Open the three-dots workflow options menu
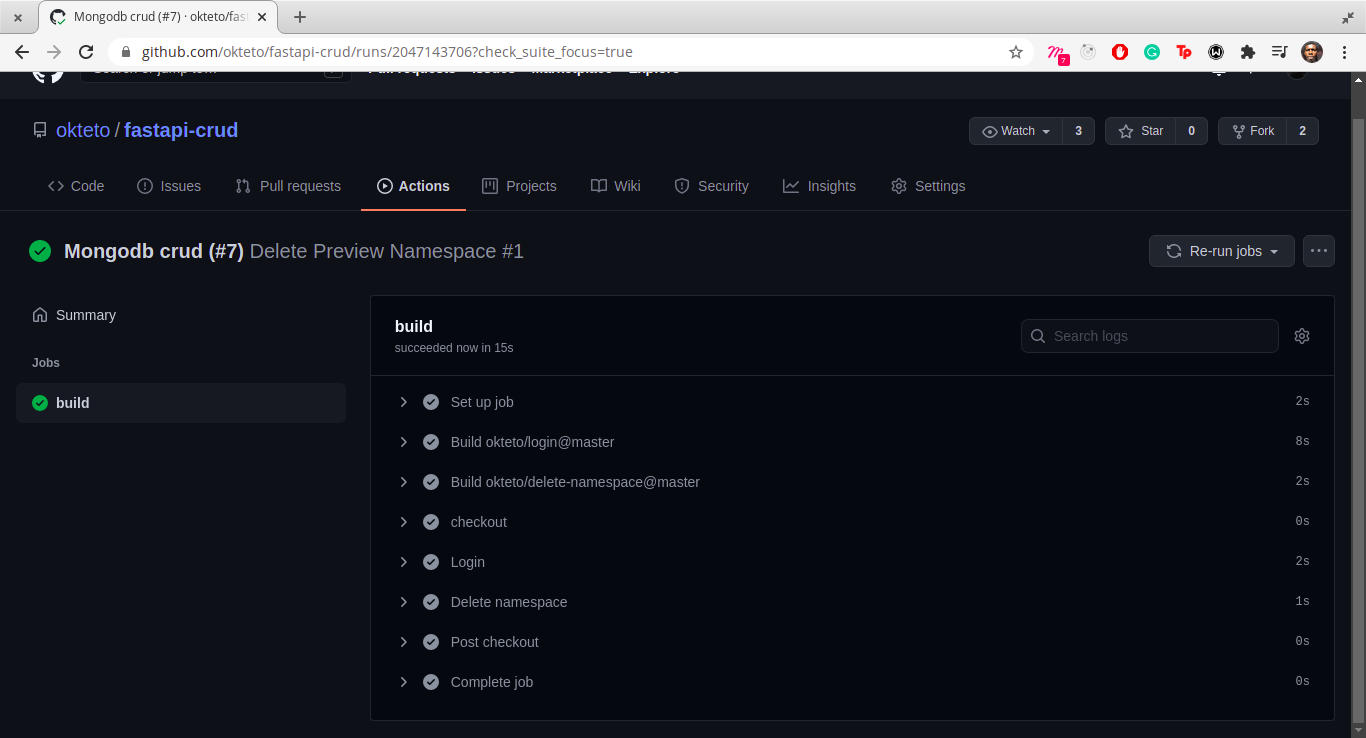The height and width of the screenshot is (738, 1366). pos(1318,251)
